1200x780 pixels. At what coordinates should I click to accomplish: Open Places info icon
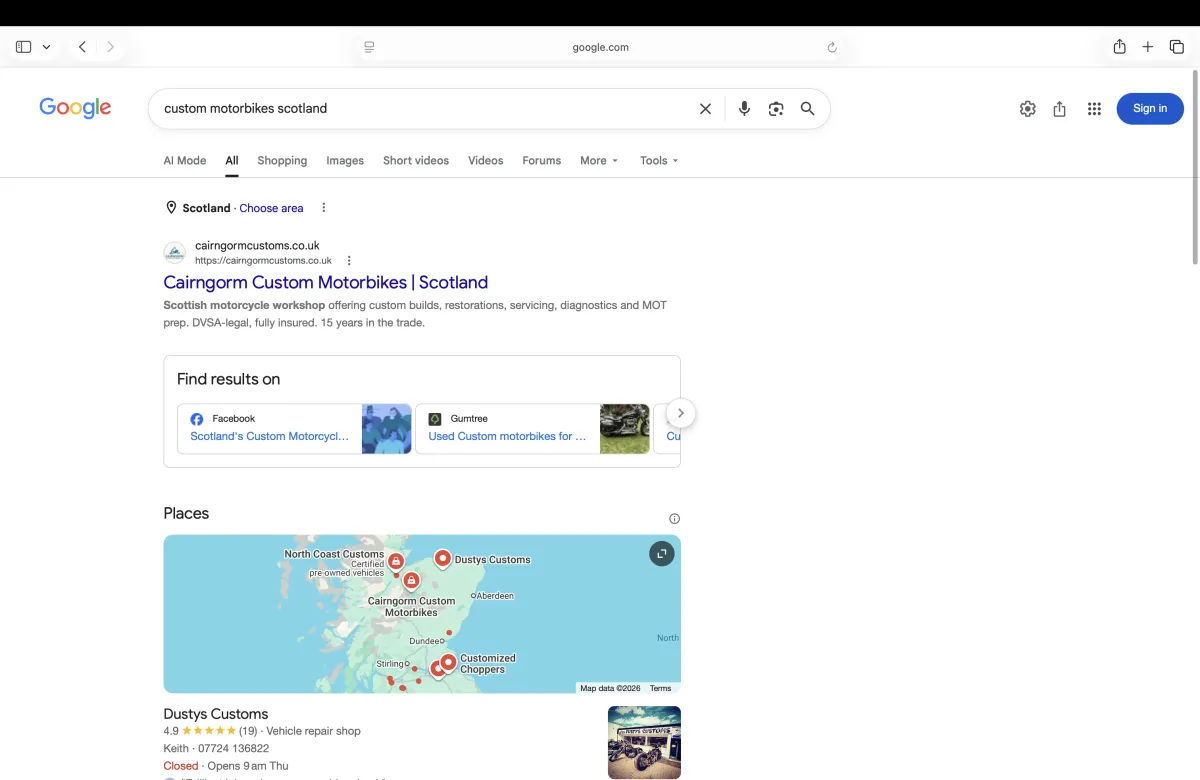pyautogui.click(x=674, y=518)
